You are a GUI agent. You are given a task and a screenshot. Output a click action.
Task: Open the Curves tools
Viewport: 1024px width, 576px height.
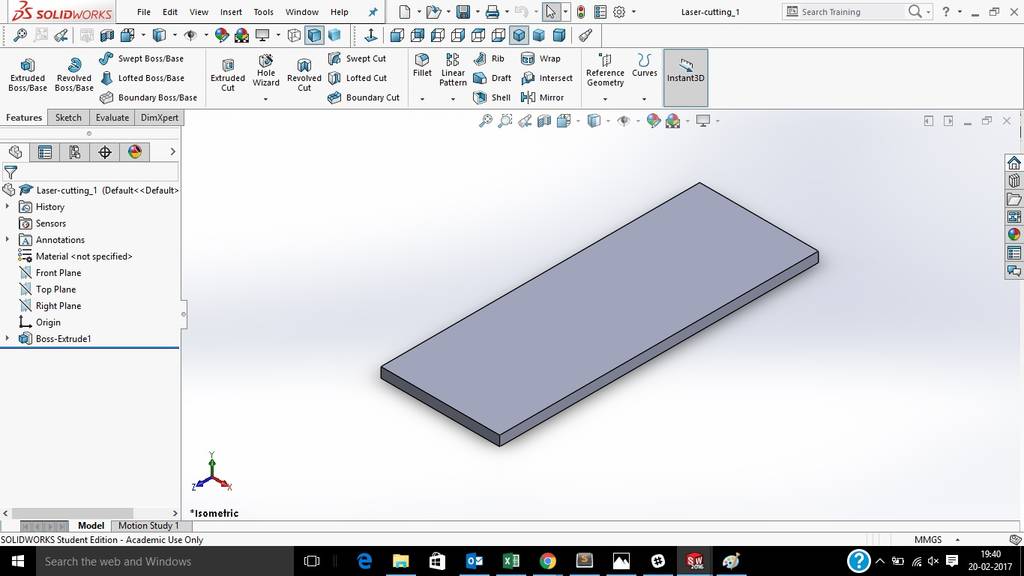point(644,65)
